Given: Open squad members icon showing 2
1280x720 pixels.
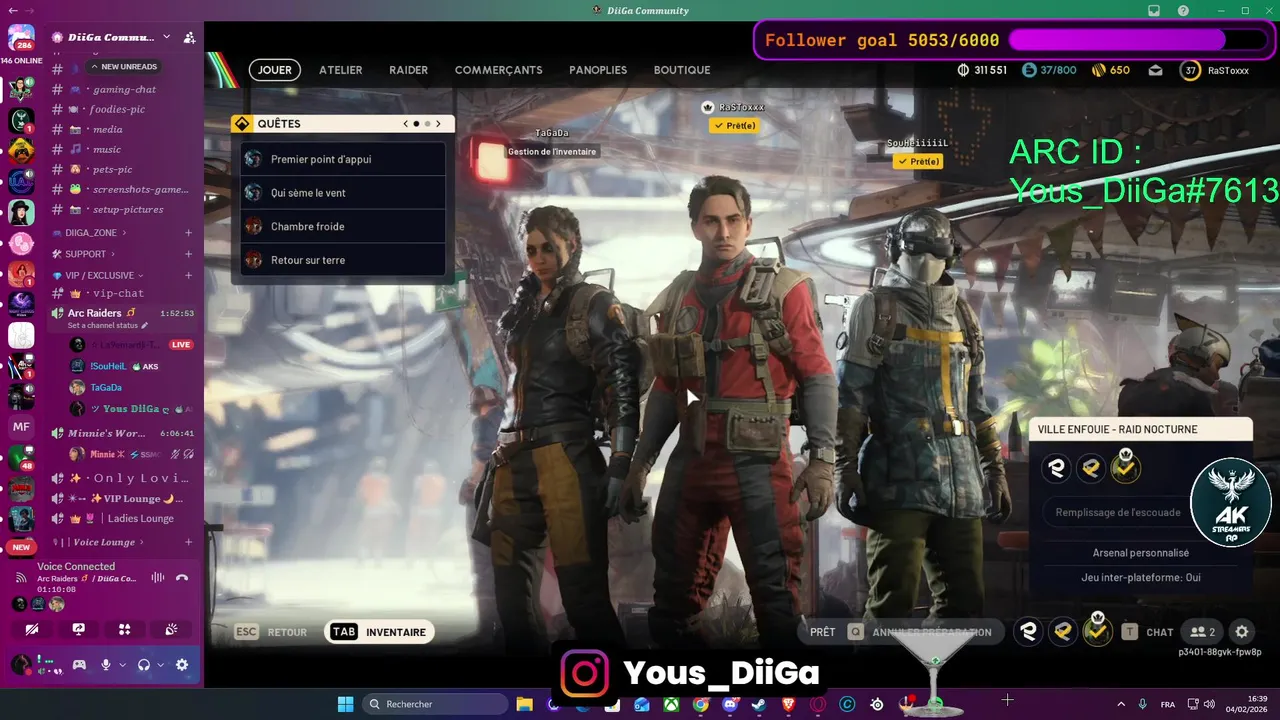Looking at the screenshot, I should coord(1203,632).
